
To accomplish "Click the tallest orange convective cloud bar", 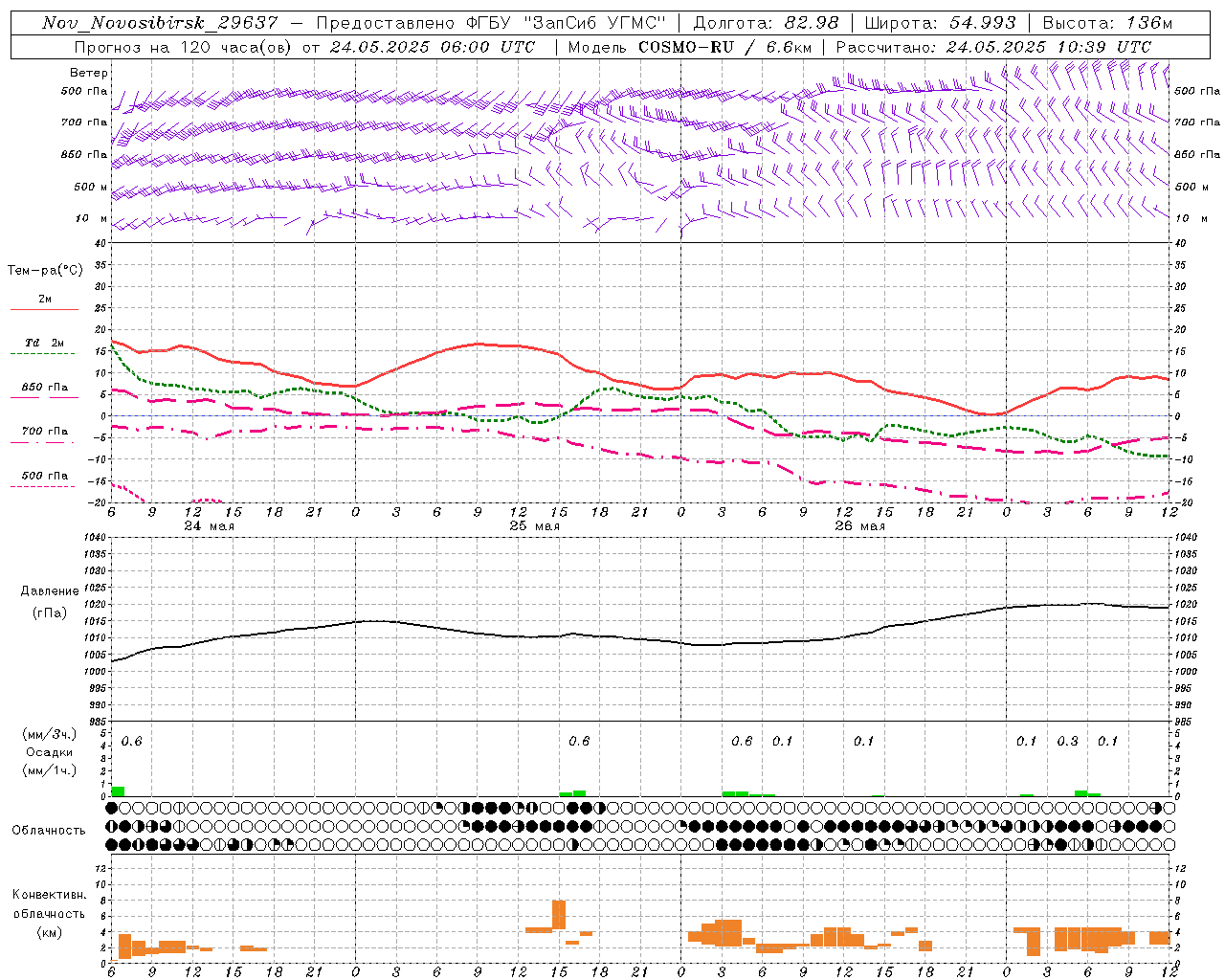I will point(559,915).
